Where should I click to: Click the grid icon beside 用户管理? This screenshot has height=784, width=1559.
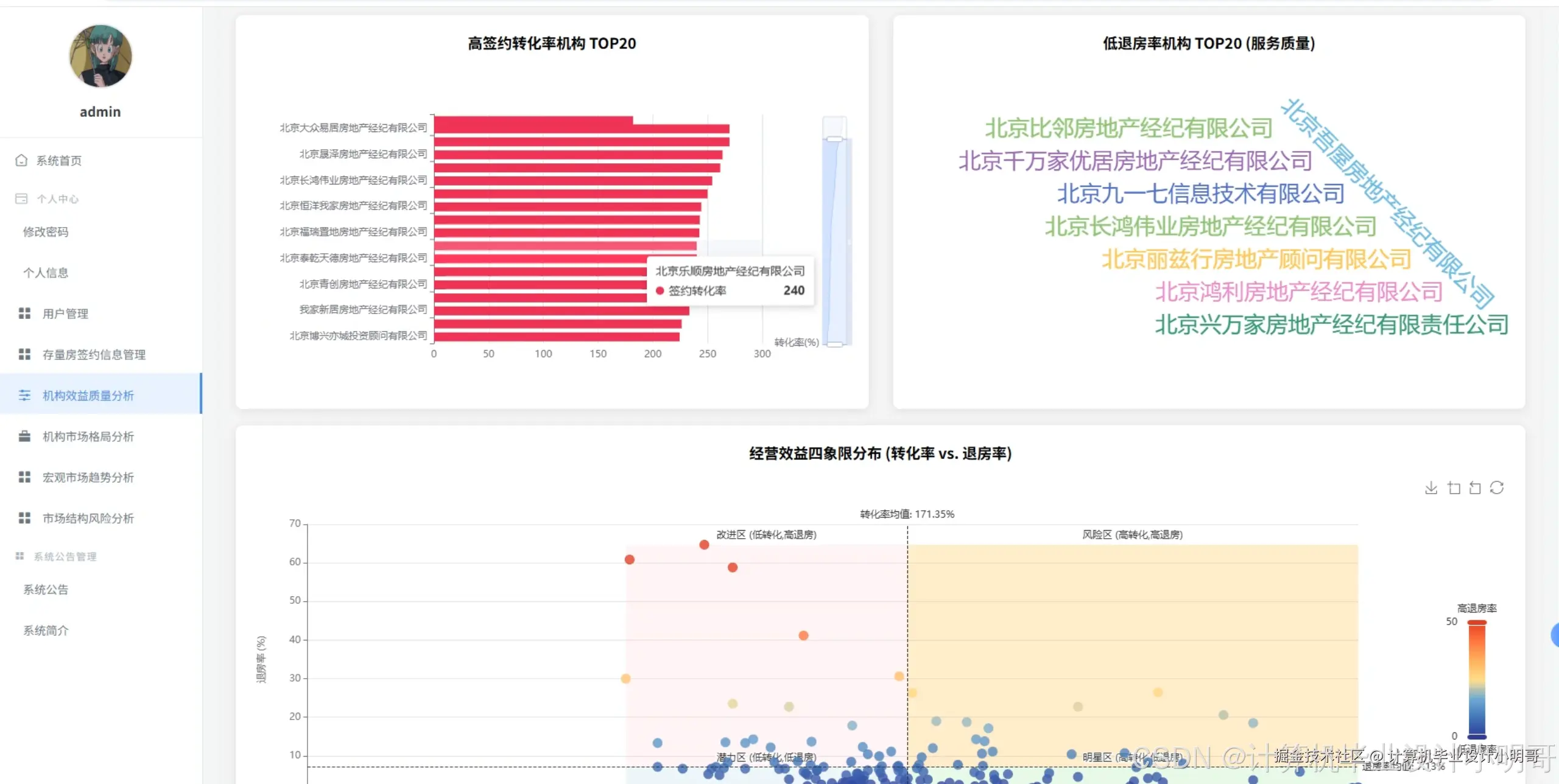click(x=24, y=313)
